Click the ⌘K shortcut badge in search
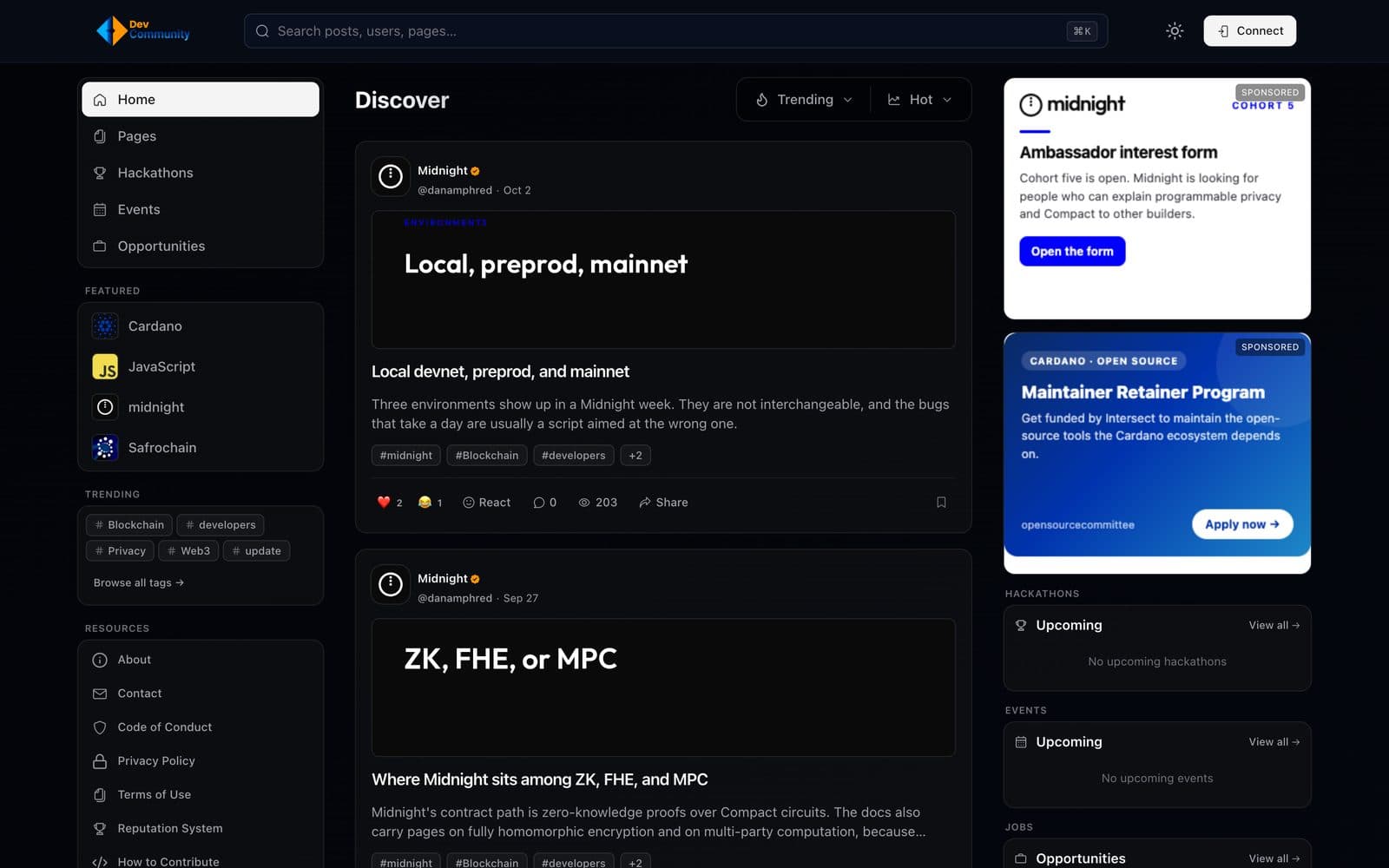Image resolution: width=1389 pixels, height=868 pixels. coord(1082,31)
